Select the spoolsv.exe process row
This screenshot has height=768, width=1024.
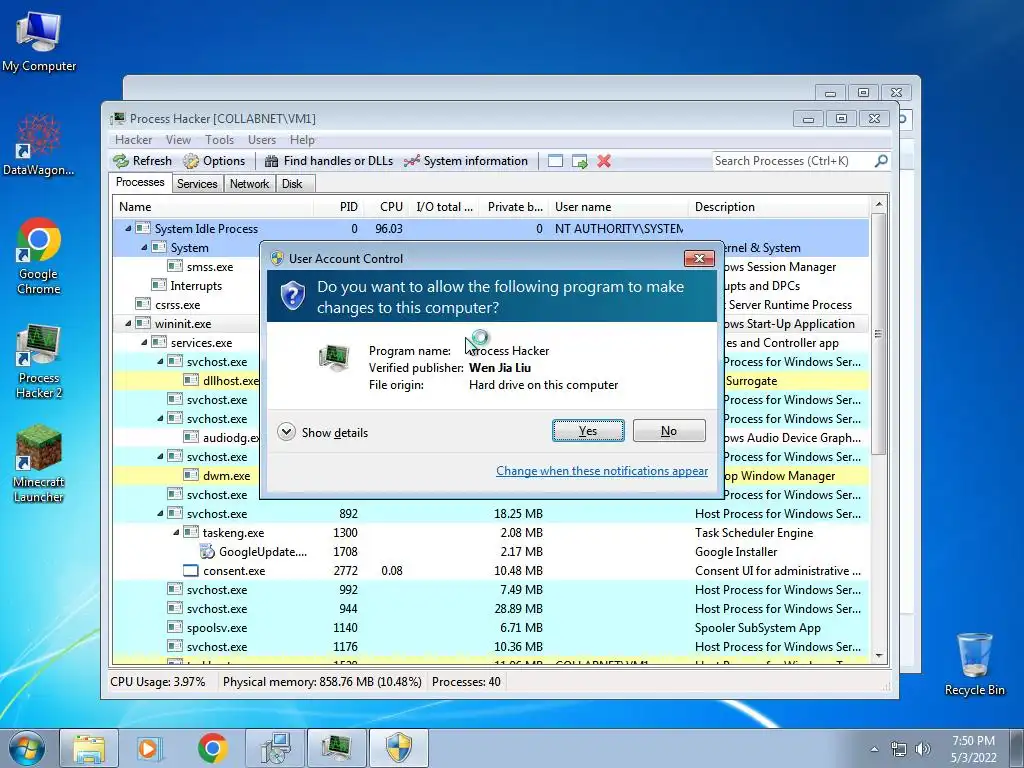pos(490,628)
